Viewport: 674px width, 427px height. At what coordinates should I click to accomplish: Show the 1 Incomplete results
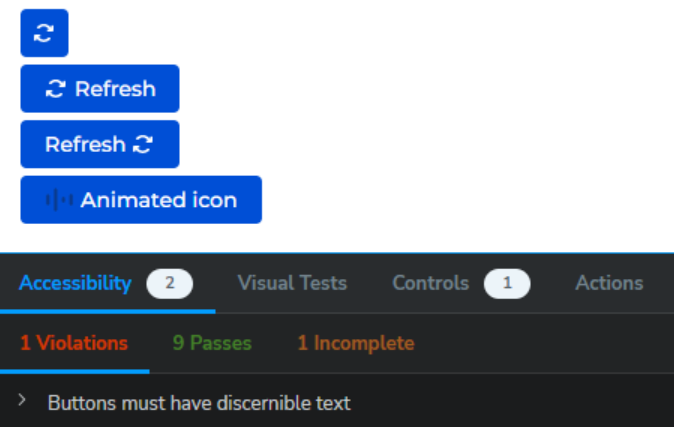(356, 343)
